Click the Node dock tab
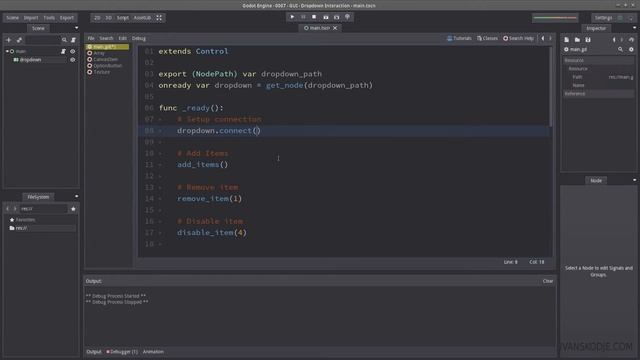The height and width of the screenshot is (360, 640). click(x=596, y=180)
